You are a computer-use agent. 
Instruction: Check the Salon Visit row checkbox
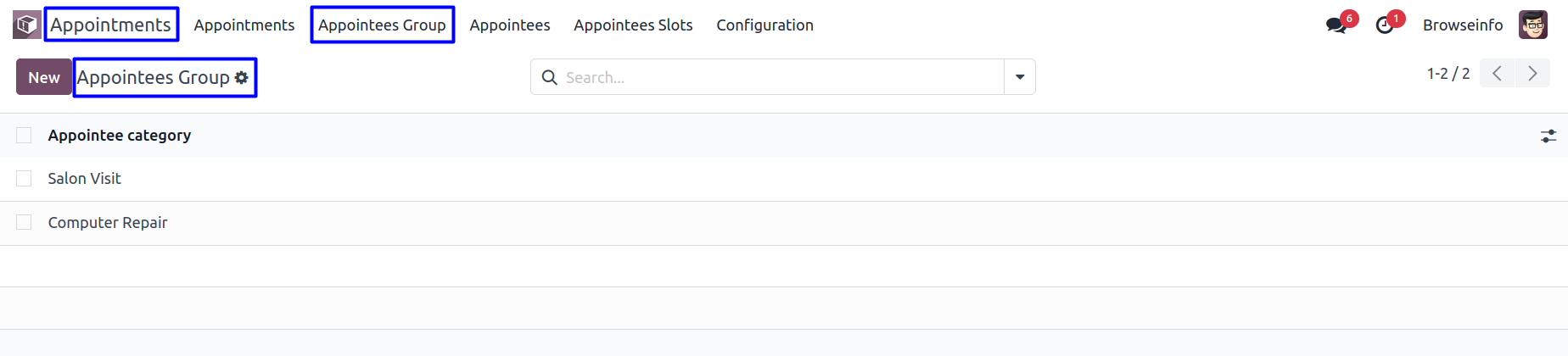point(24,179)
